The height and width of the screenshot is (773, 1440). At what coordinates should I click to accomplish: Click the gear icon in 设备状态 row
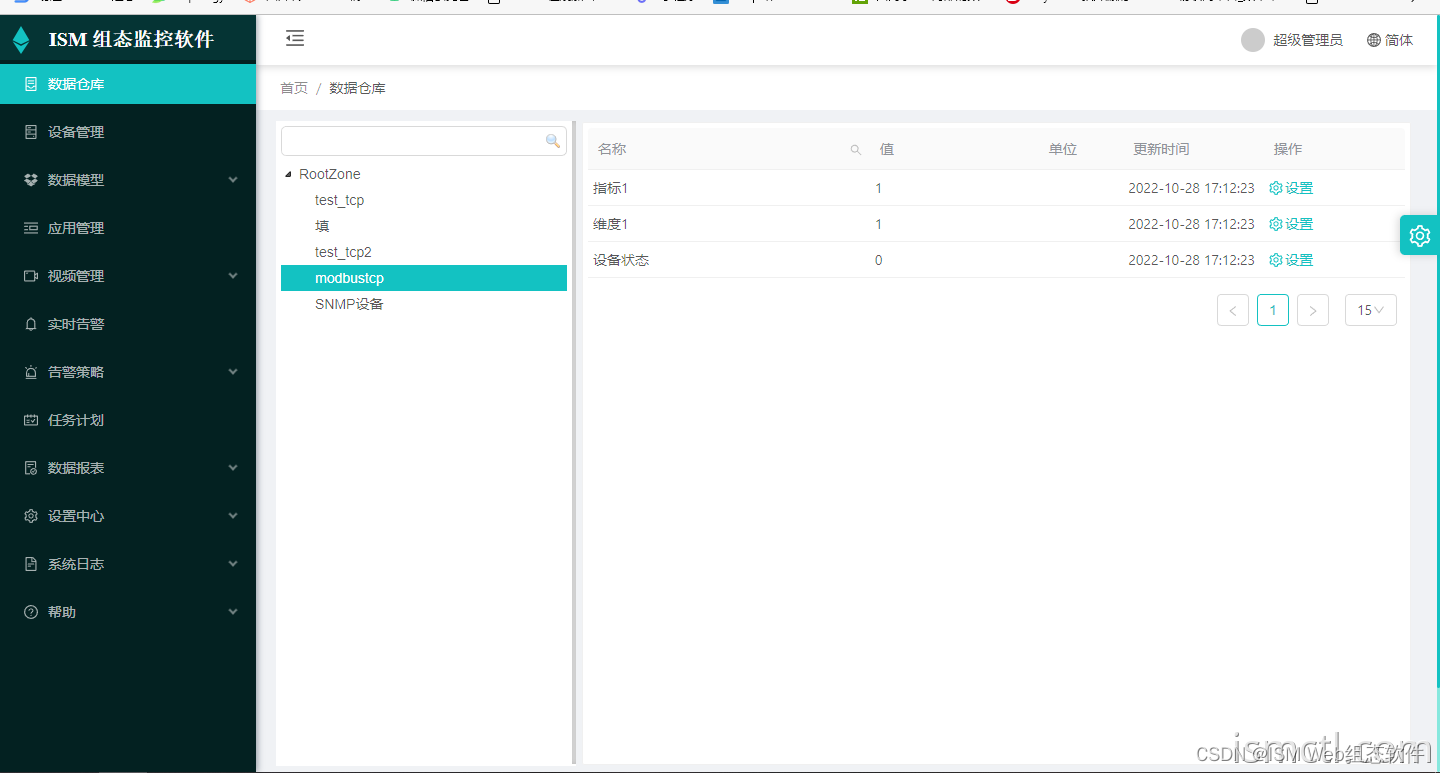tap(1275, 260)
